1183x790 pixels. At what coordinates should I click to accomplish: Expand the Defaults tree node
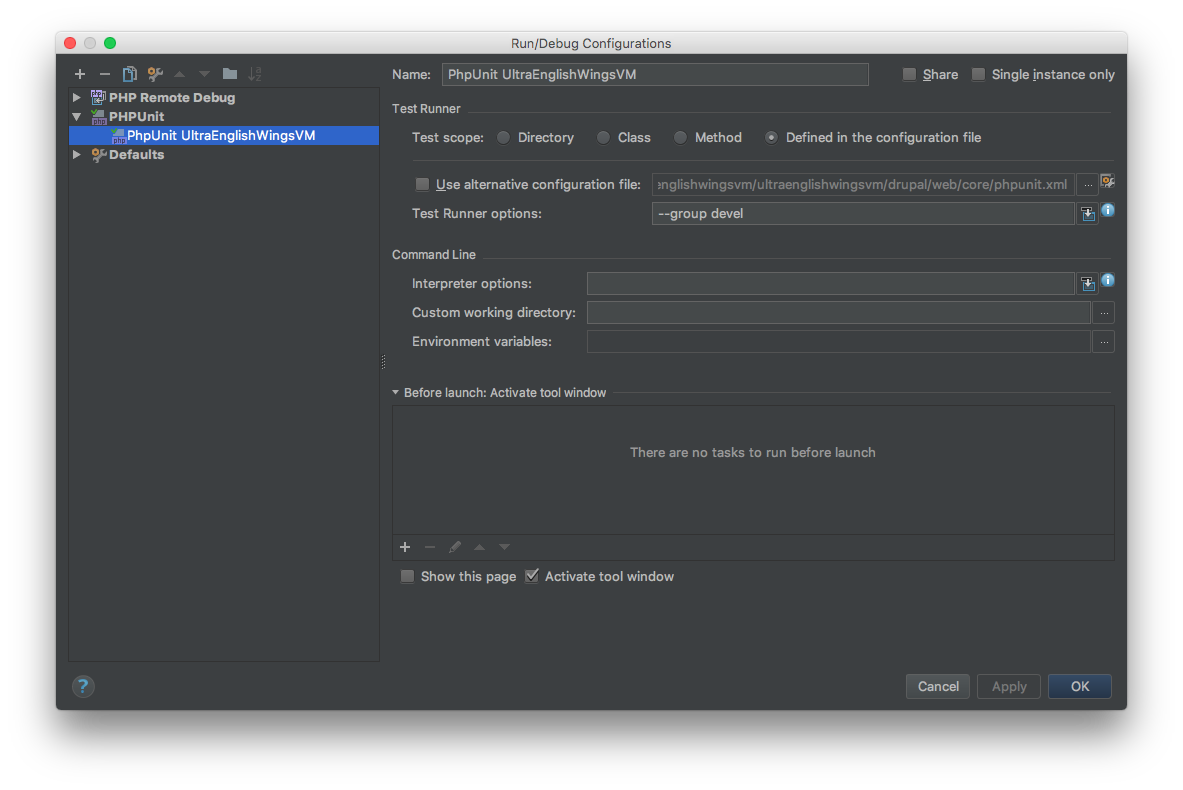click(x=77, y=155)
